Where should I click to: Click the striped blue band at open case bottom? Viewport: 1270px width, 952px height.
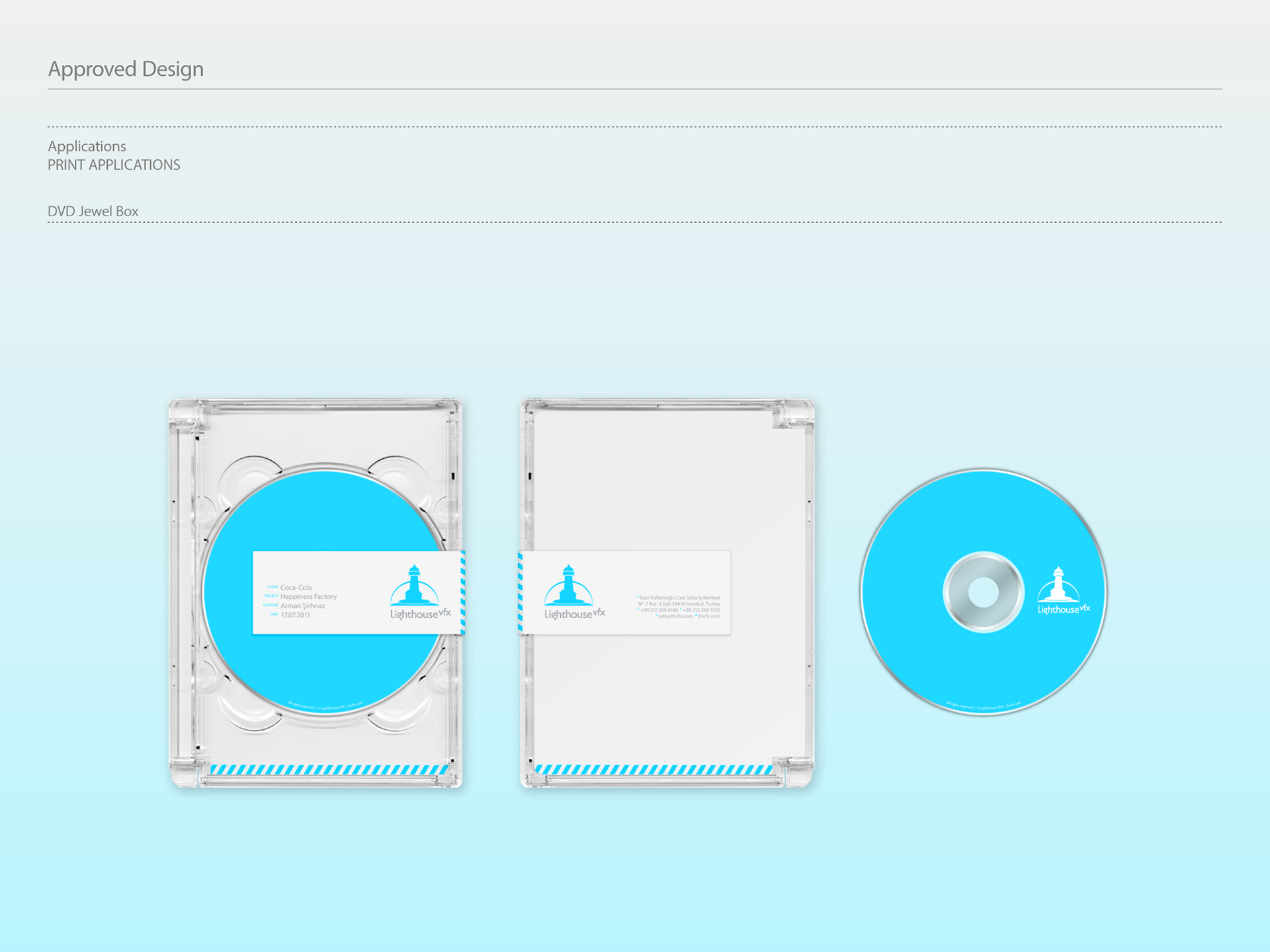(329, 770)
